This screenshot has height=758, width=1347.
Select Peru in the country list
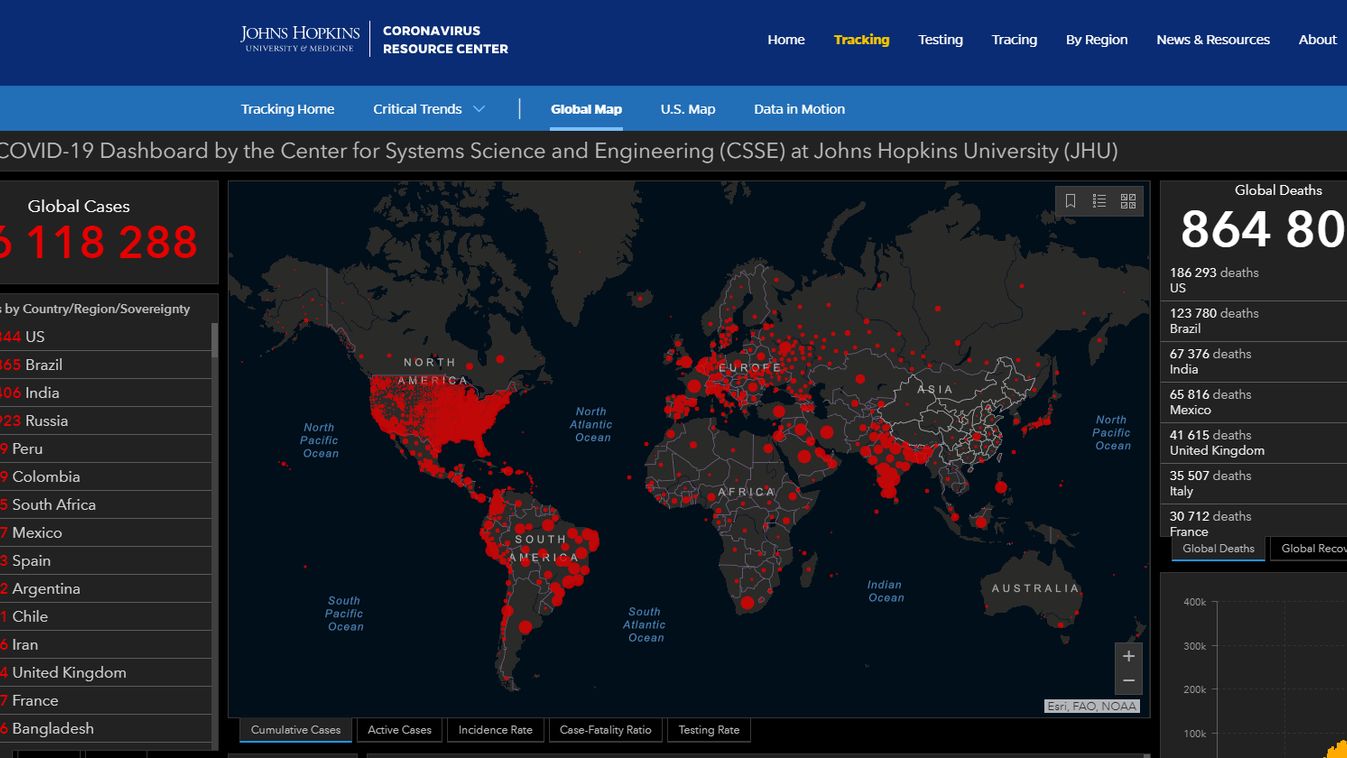tap(105, 449)
